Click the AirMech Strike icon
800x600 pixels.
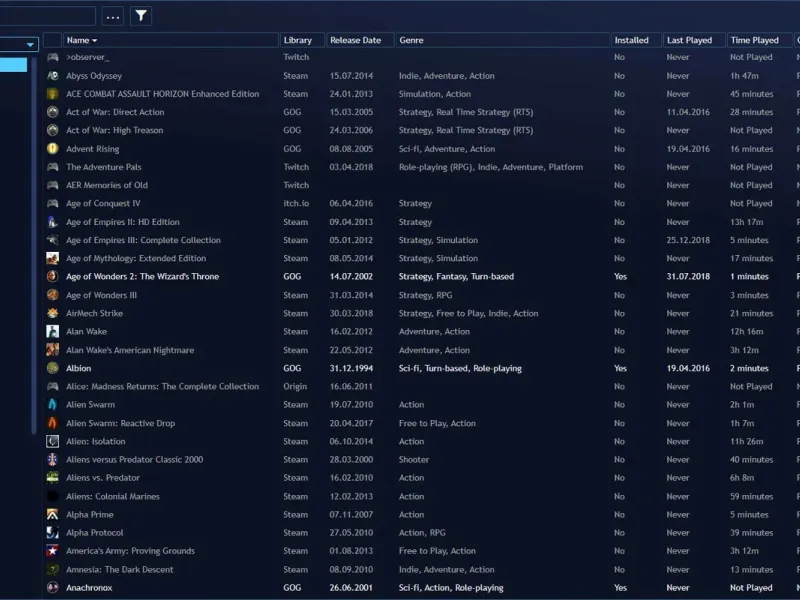[53, 313]
